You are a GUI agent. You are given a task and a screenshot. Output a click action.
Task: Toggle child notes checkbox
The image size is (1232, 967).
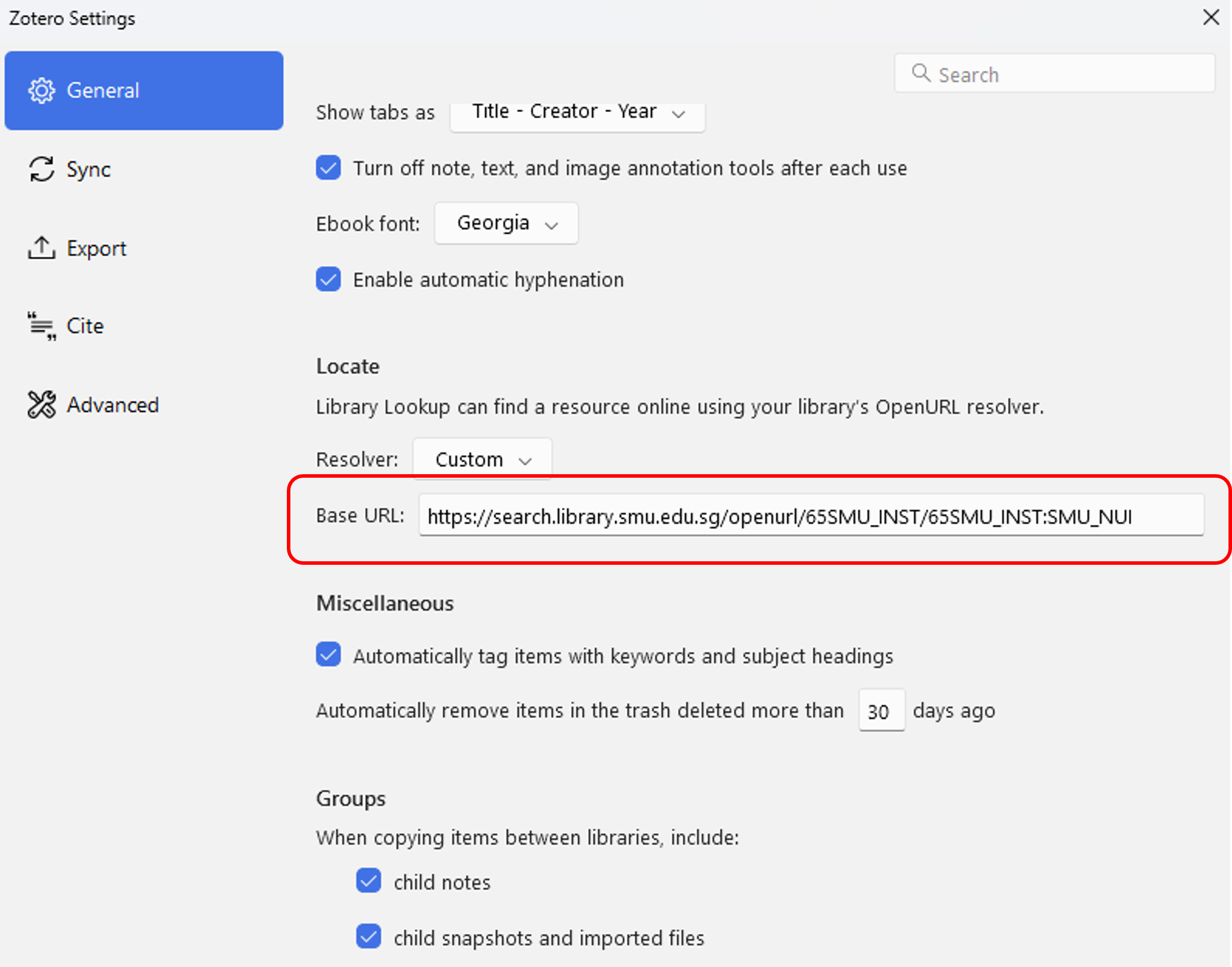(368, 881)
